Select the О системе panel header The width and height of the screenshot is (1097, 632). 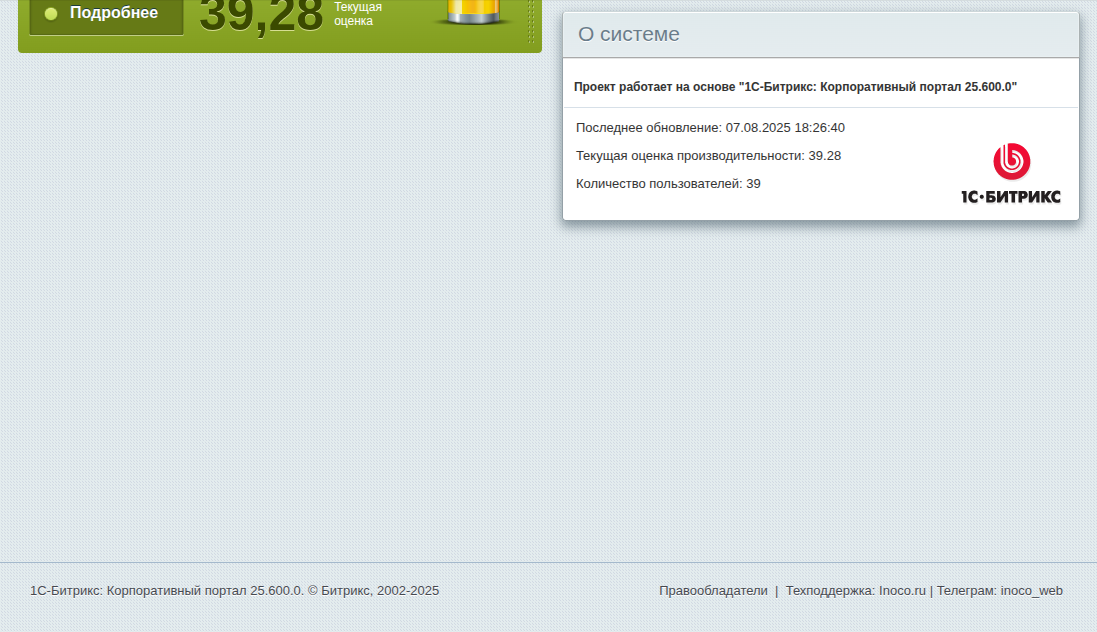click(x=820, y=35)
